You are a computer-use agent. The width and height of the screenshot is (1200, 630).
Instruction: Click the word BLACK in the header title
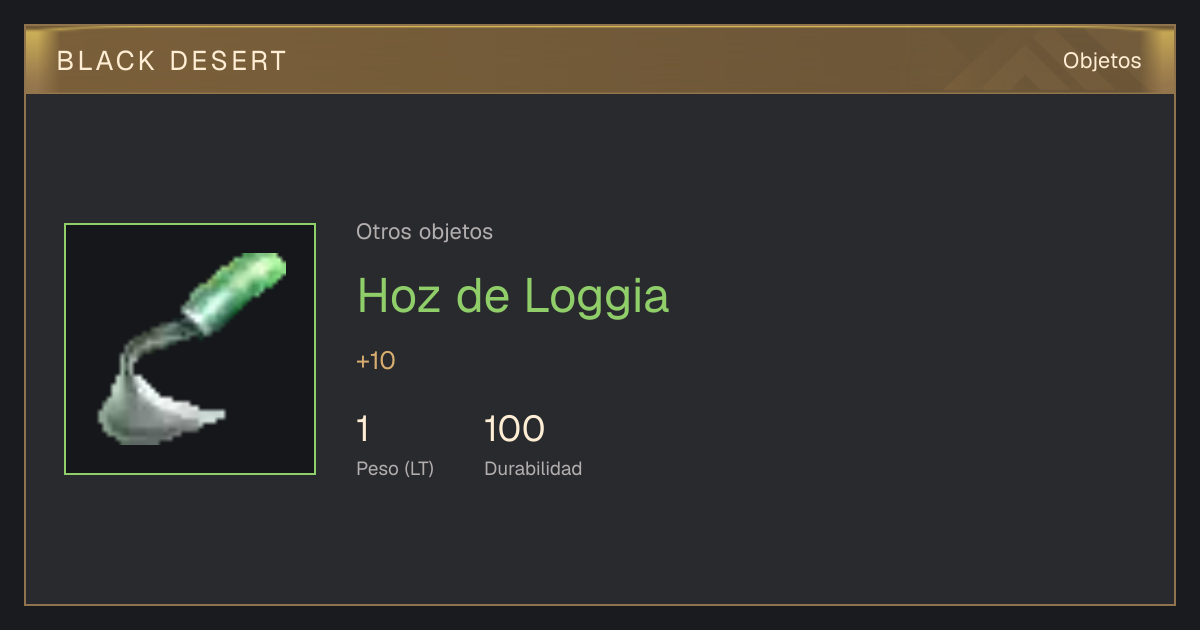click(106, 61)
